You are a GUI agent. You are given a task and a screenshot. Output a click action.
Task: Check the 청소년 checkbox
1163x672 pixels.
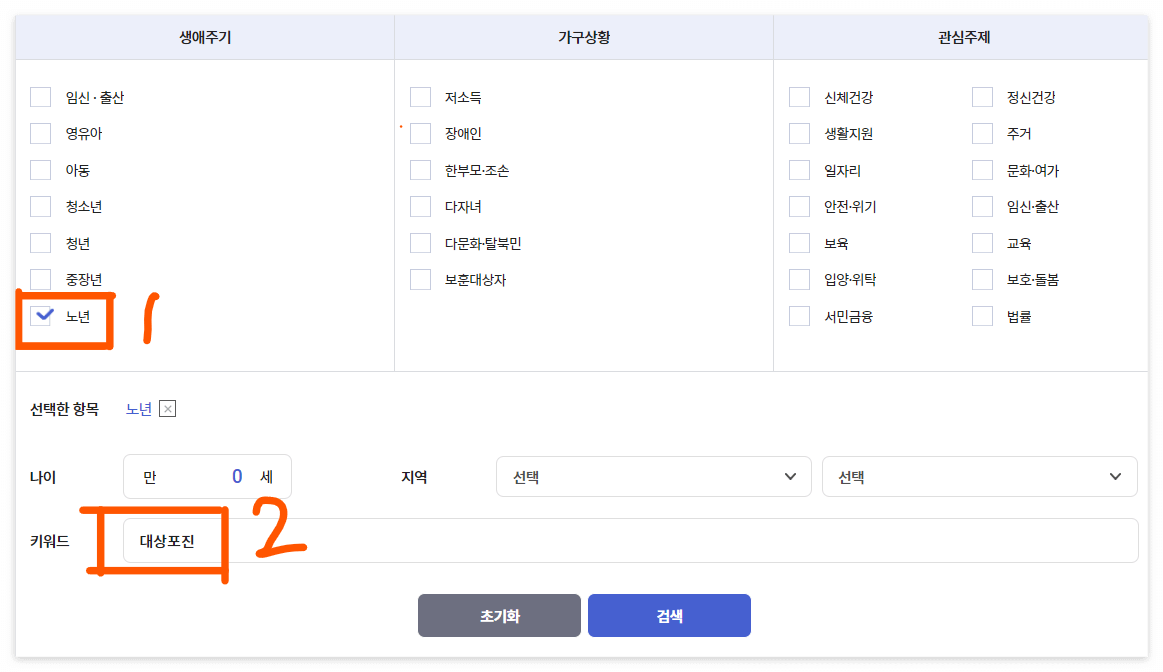(x=40, y=206)
